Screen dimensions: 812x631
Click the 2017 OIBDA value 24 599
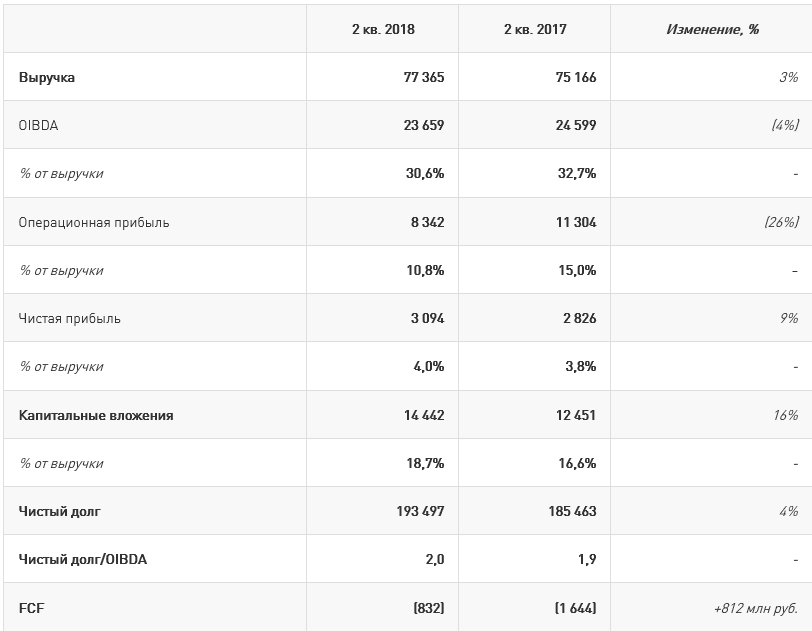pyautogui.click(x=575, y=125)
